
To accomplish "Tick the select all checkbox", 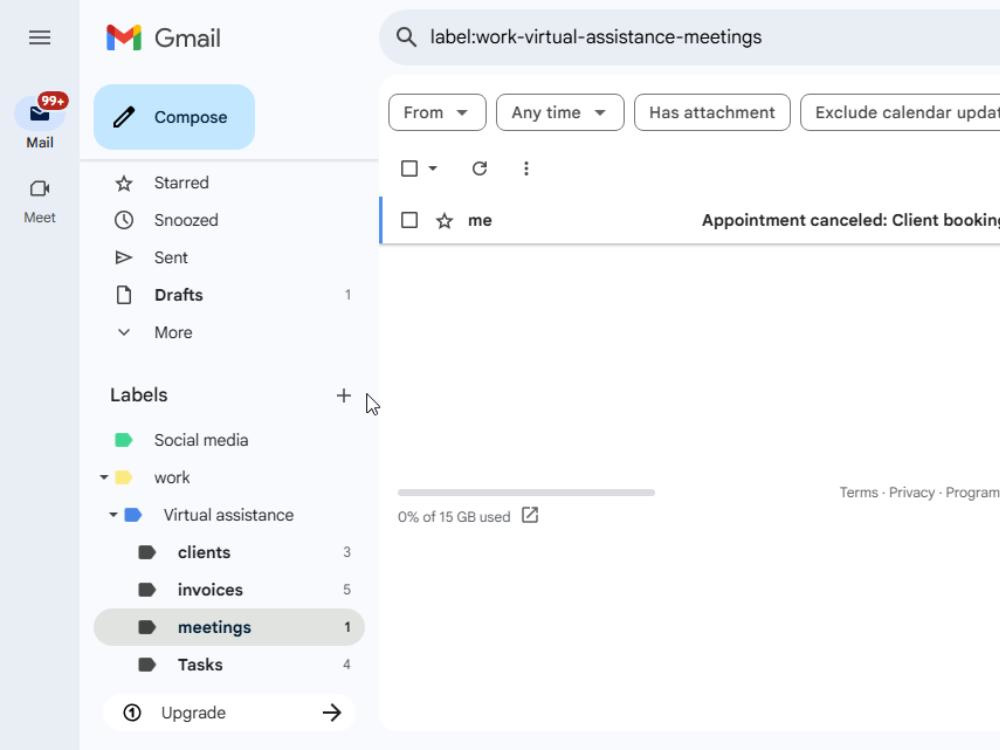I will pyautogui.click(x=409, y=168).
